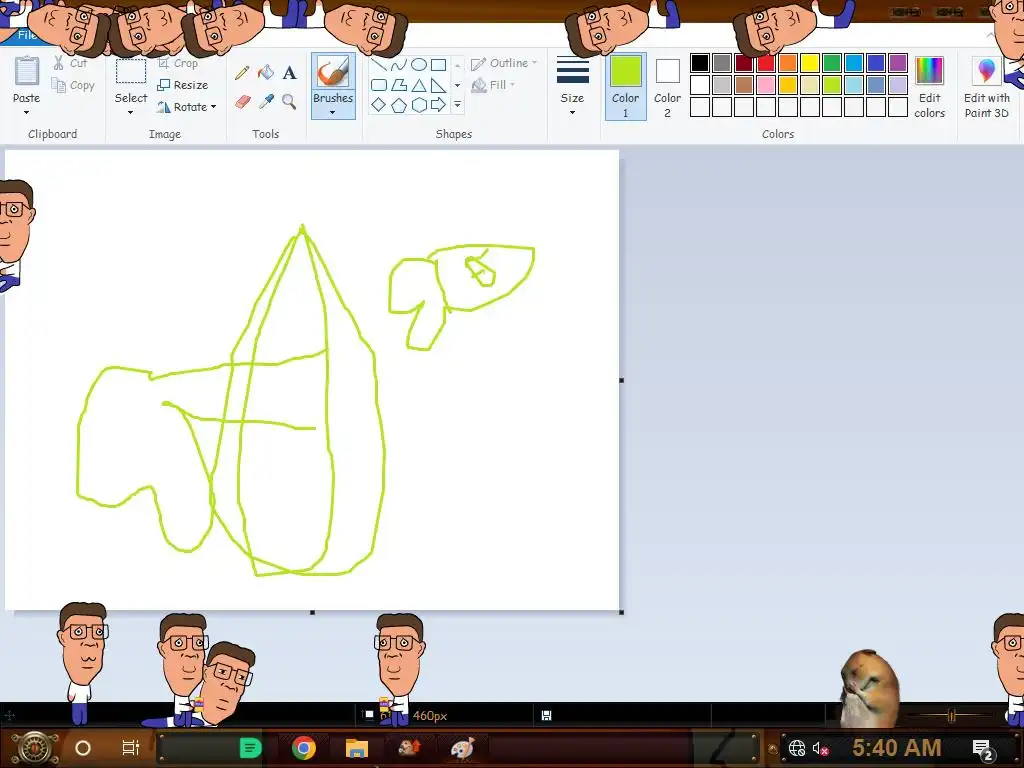Viewport: 1024px width, 768px height.
Task: Choose the Pentagon shape
Action: click(399, 105)
